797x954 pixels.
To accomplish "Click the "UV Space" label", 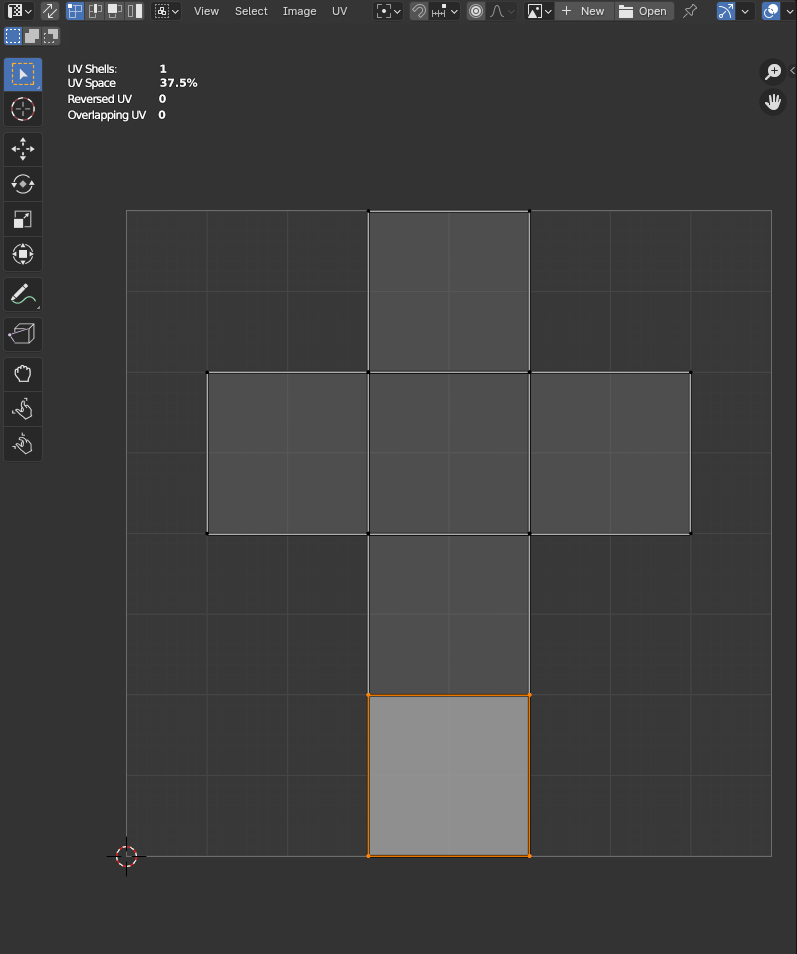I will 91,83.
